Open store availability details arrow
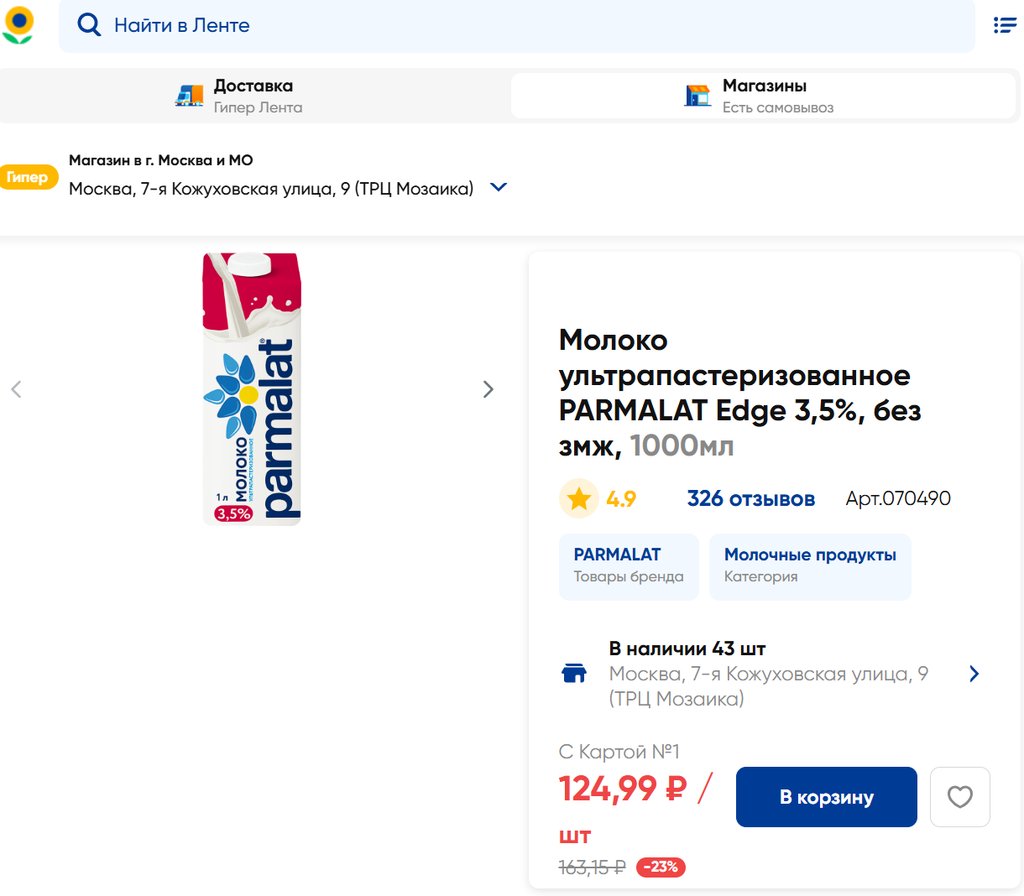 point(974,673)
